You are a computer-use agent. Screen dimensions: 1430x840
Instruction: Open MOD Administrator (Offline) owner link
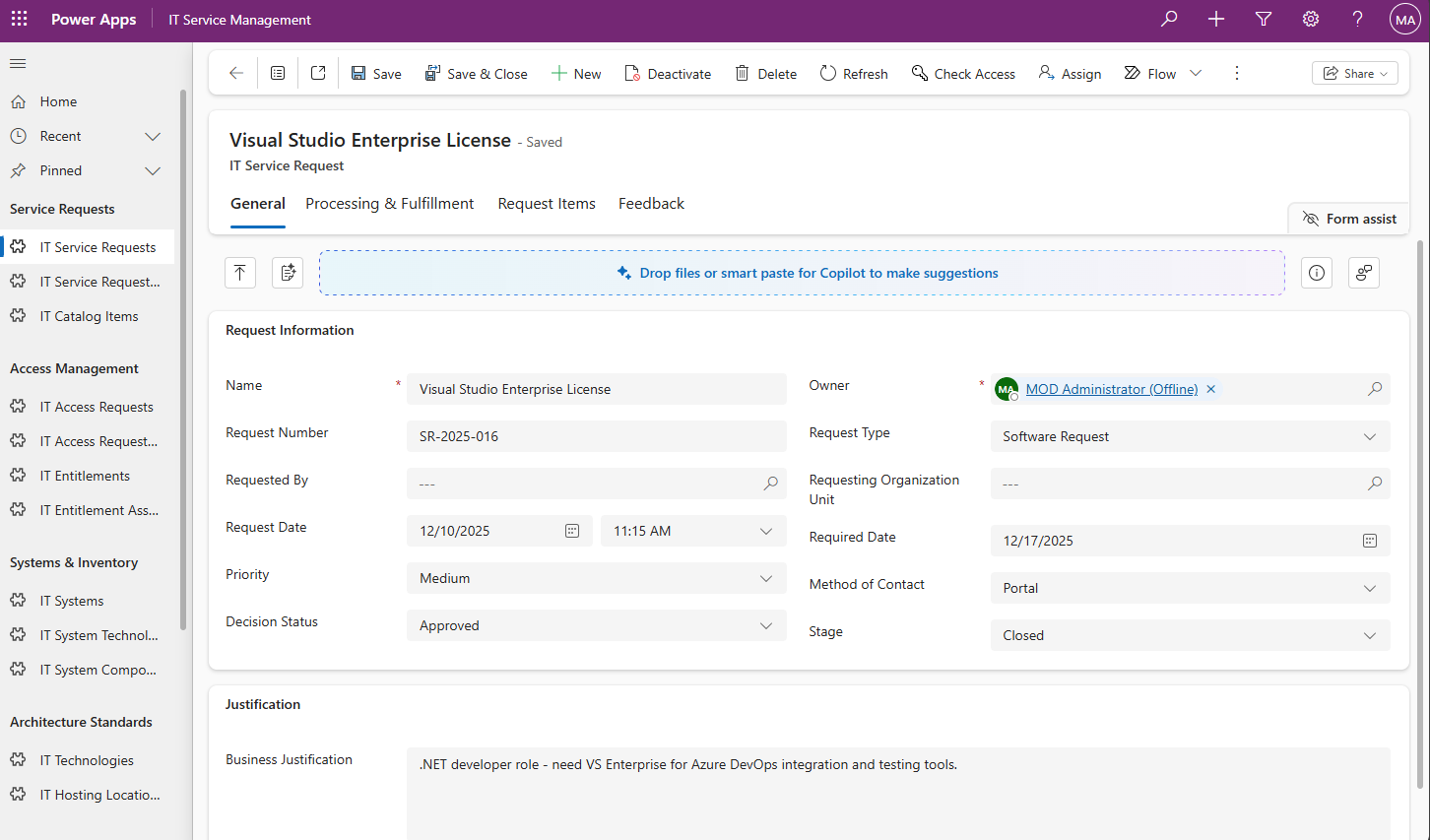(1112, 389)
